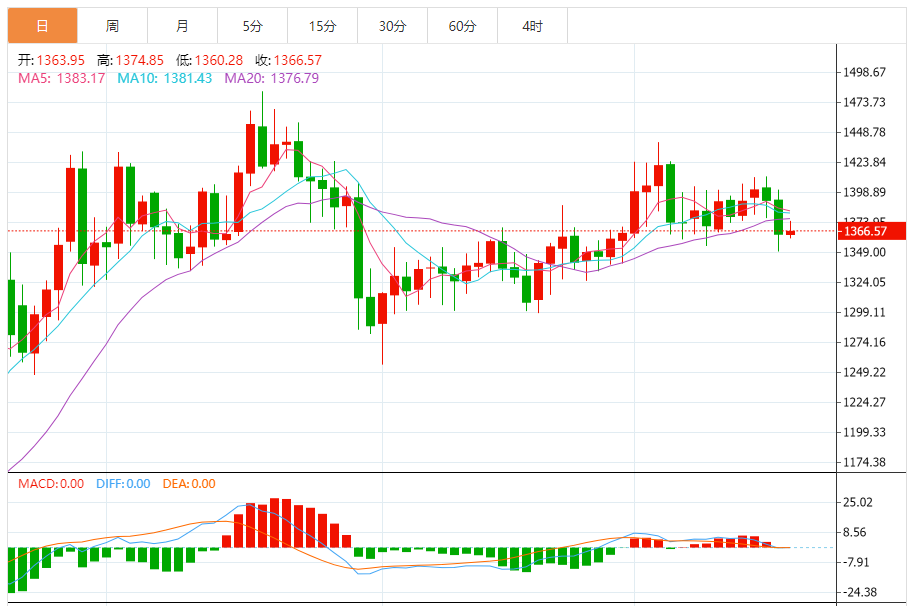Switch to the 日 daily chart tab
The width and height of the screenshot is (910, 606).
(x=42, y=26)
